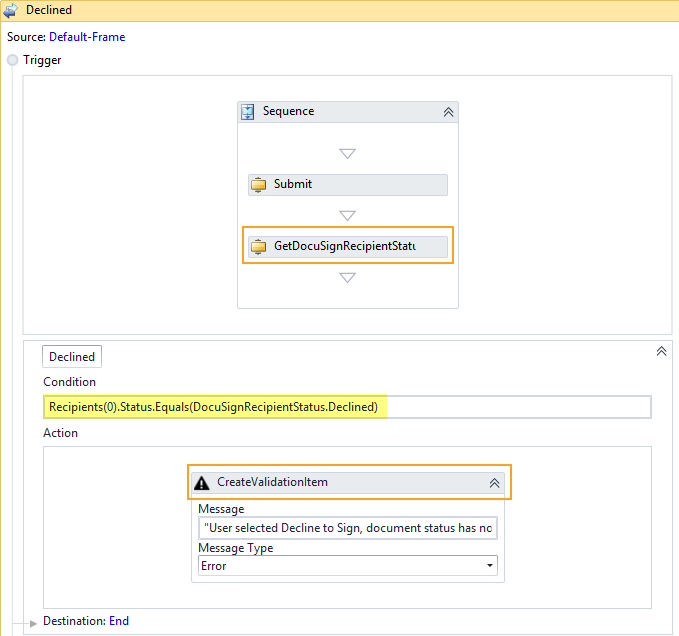Screen dimensions: 679x636
Task: Click the Sequence activity icon
Action: coord(248,112)
